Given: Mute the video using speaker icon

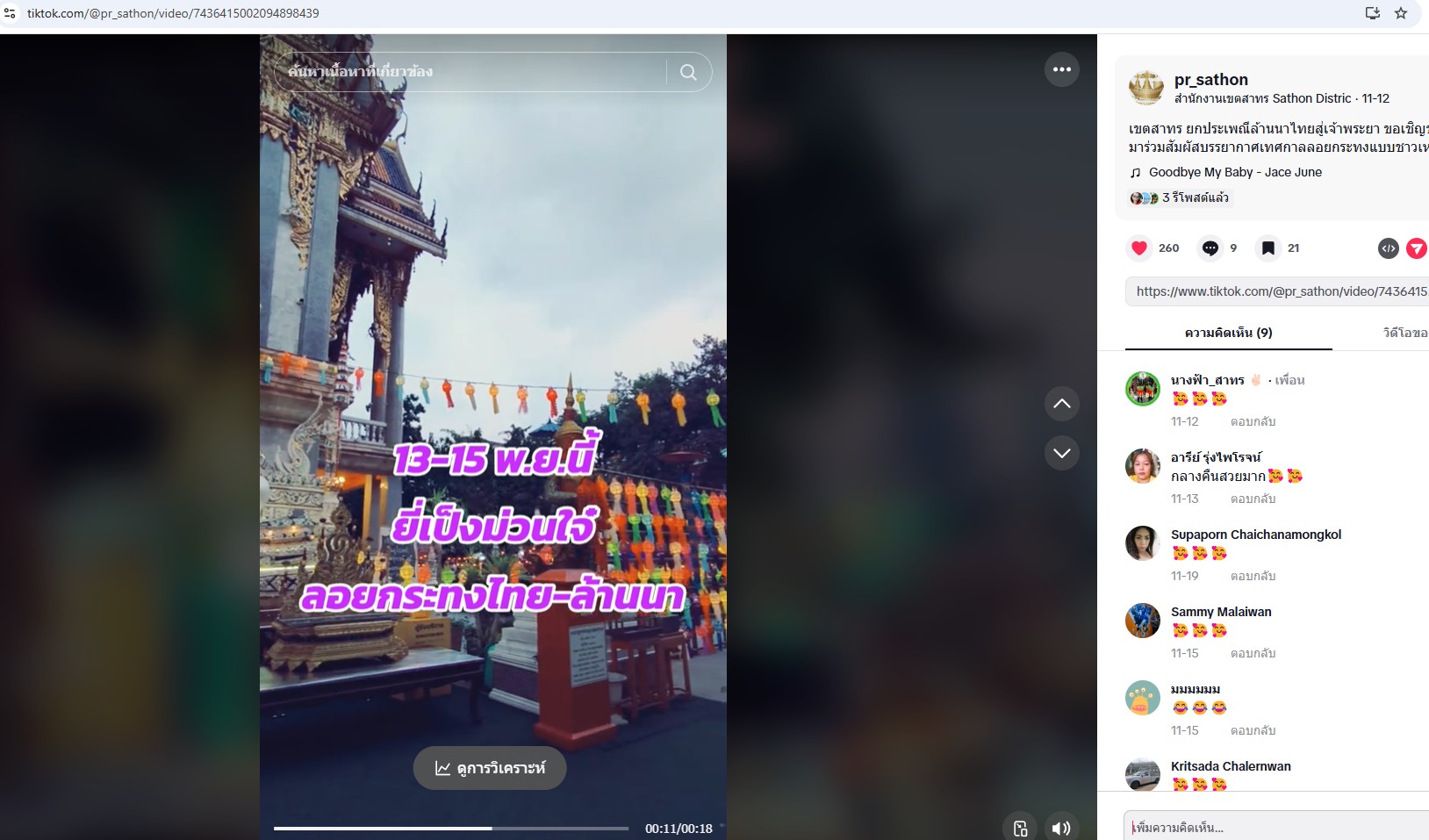Looking at the screenshot, I should (x=1060, y=828).
